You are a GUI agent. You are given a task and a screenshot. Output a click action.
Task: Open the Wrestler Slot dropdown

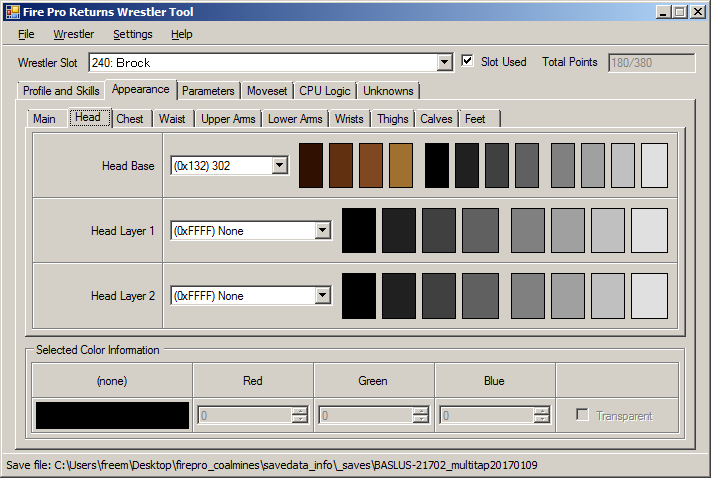(x=445, y=63)
